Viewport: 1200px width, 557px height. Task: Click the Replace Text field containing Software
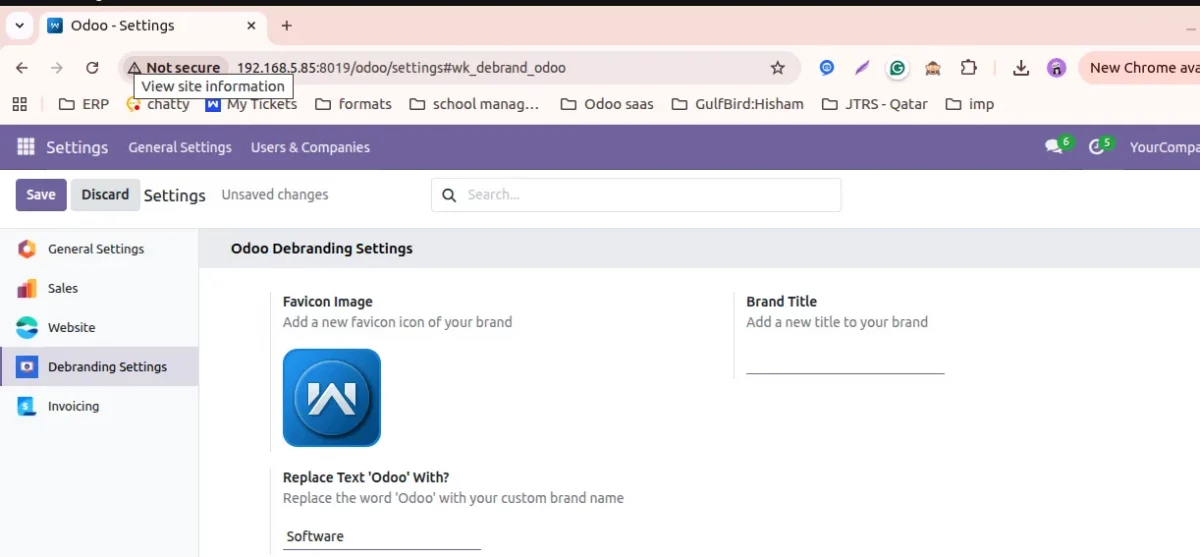(x=382, y=536)
